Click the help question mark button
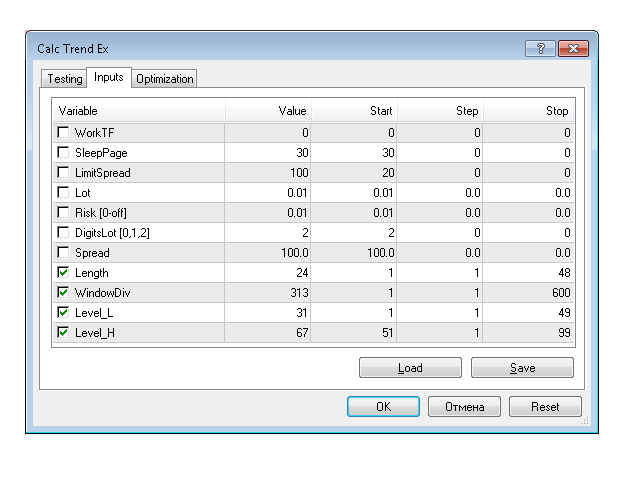 coord(539,48)
